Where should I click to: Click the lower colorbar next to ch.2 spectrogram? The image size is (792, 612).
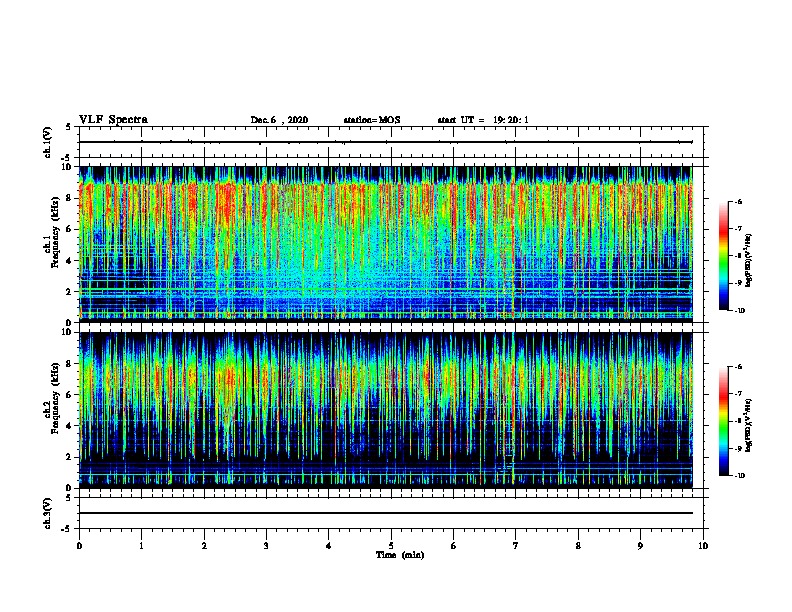pyautogui.click(x=723, y=421)
